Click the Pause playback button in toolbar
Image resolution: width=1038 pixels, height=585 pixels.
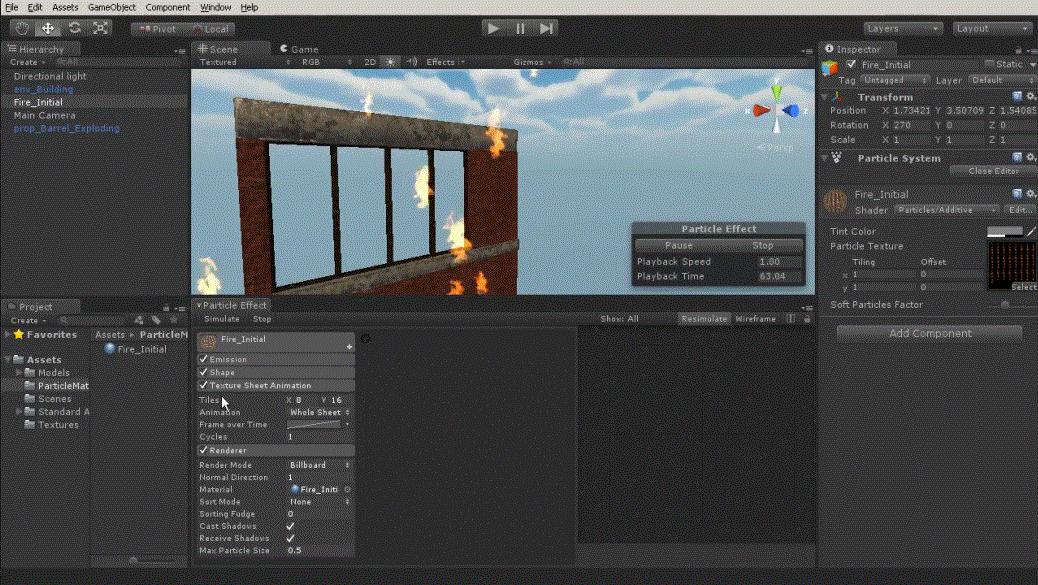(x=520, y=28)
